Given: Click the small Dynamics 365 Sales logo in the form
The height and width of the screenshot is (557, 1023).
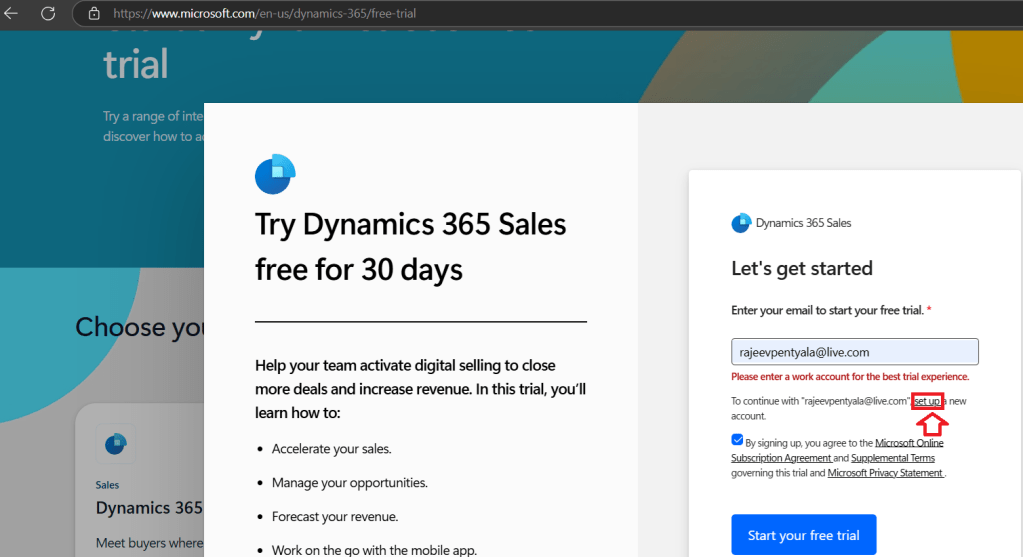Looking at the screenshot, I should 741,223.
